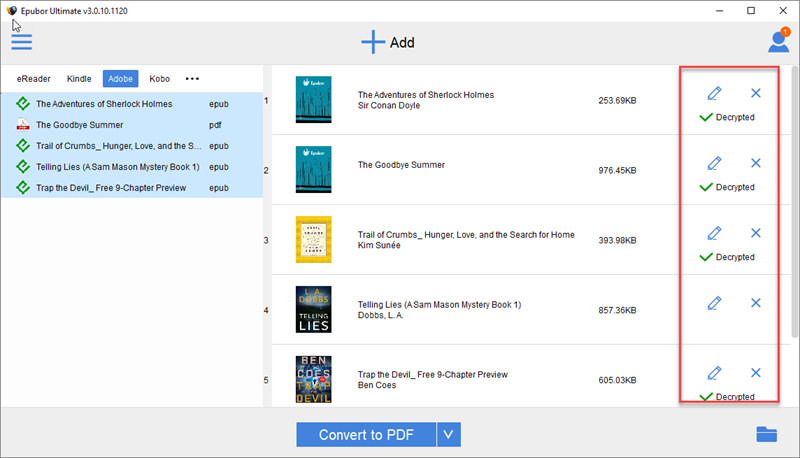Click the Trail of Crumbs cover thumbnail
This screenshot has height=458, width=800.
[313, 239]
